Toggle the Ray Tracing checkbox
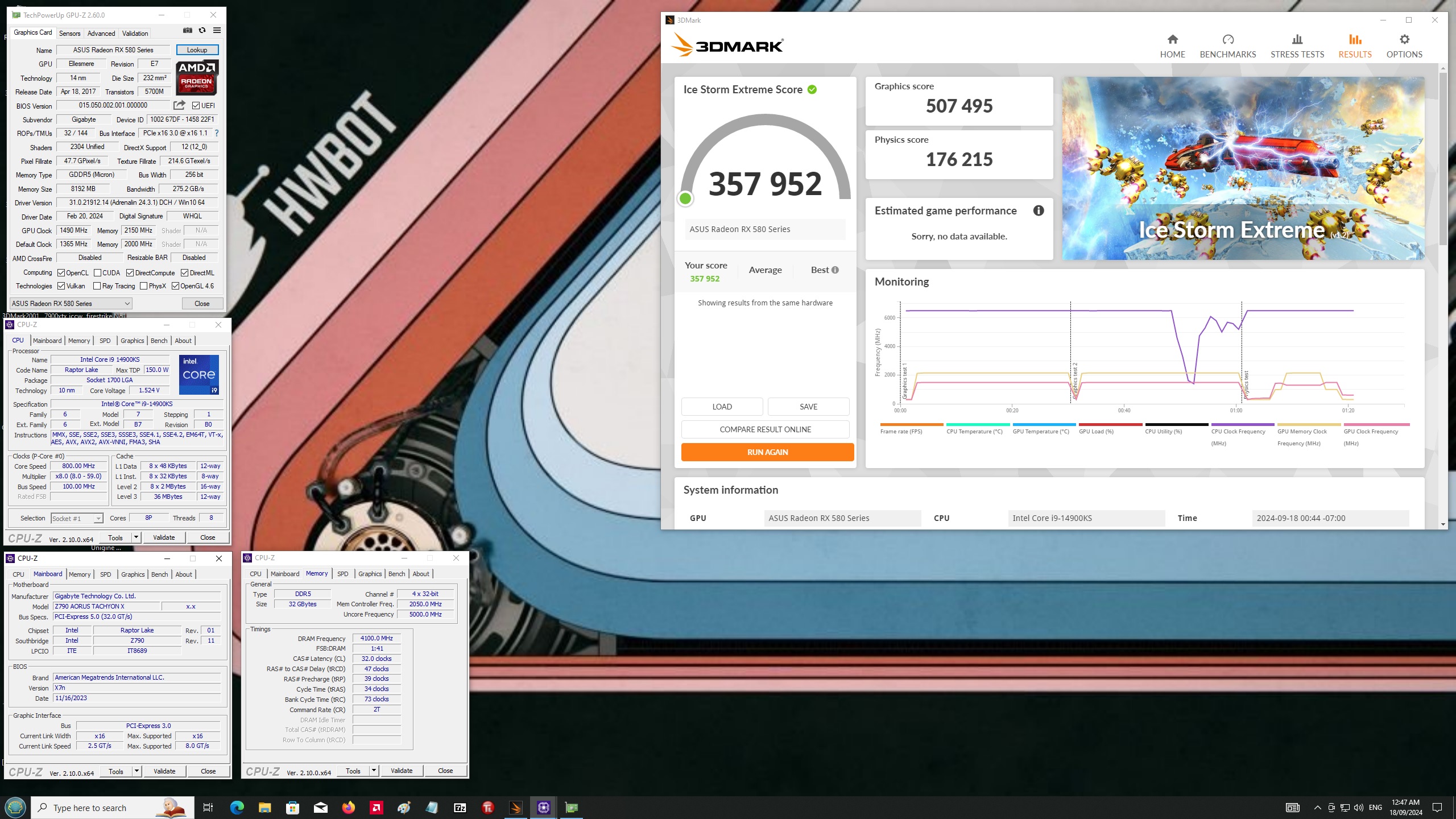The width and height of the screenshot is (1456, 819). pyautogui.click(x=97, y=286)
